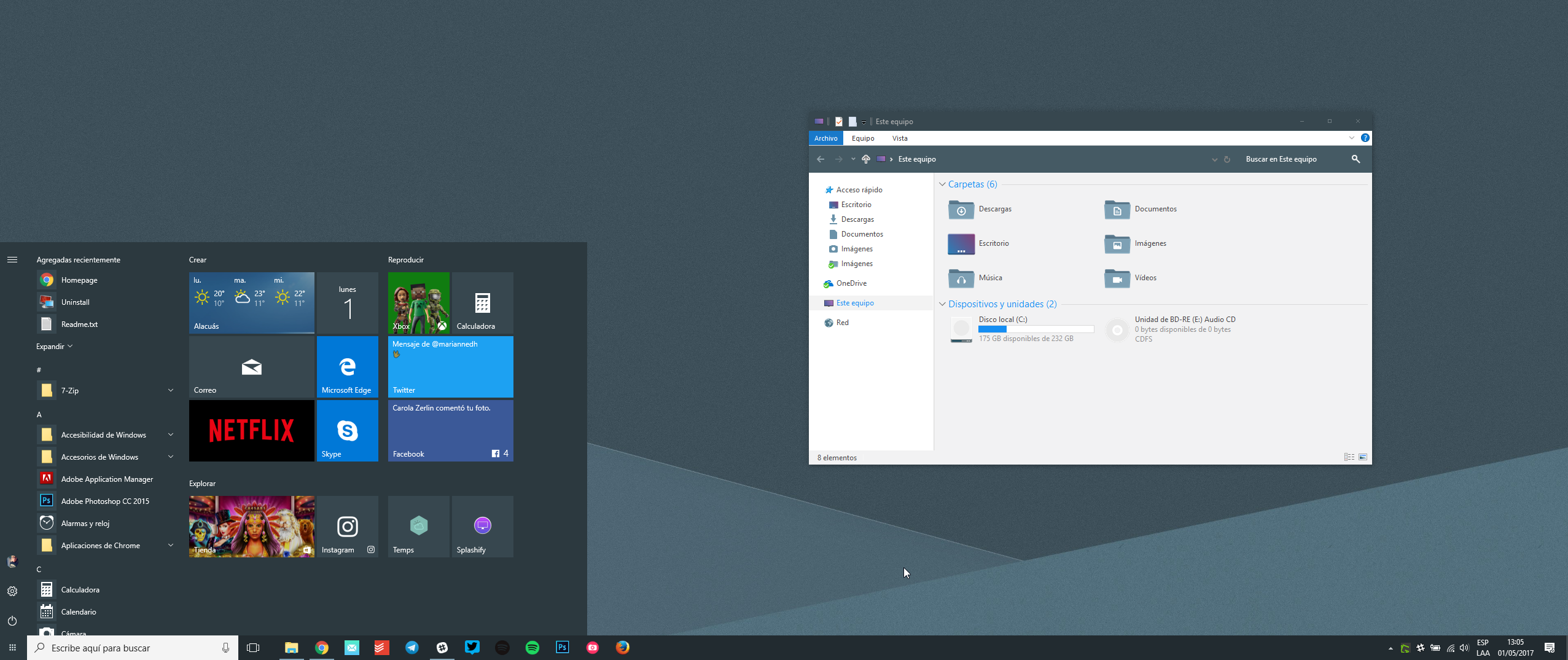Open the pink camera app in taskbar
1568x660 pixels.
point(593,648)
